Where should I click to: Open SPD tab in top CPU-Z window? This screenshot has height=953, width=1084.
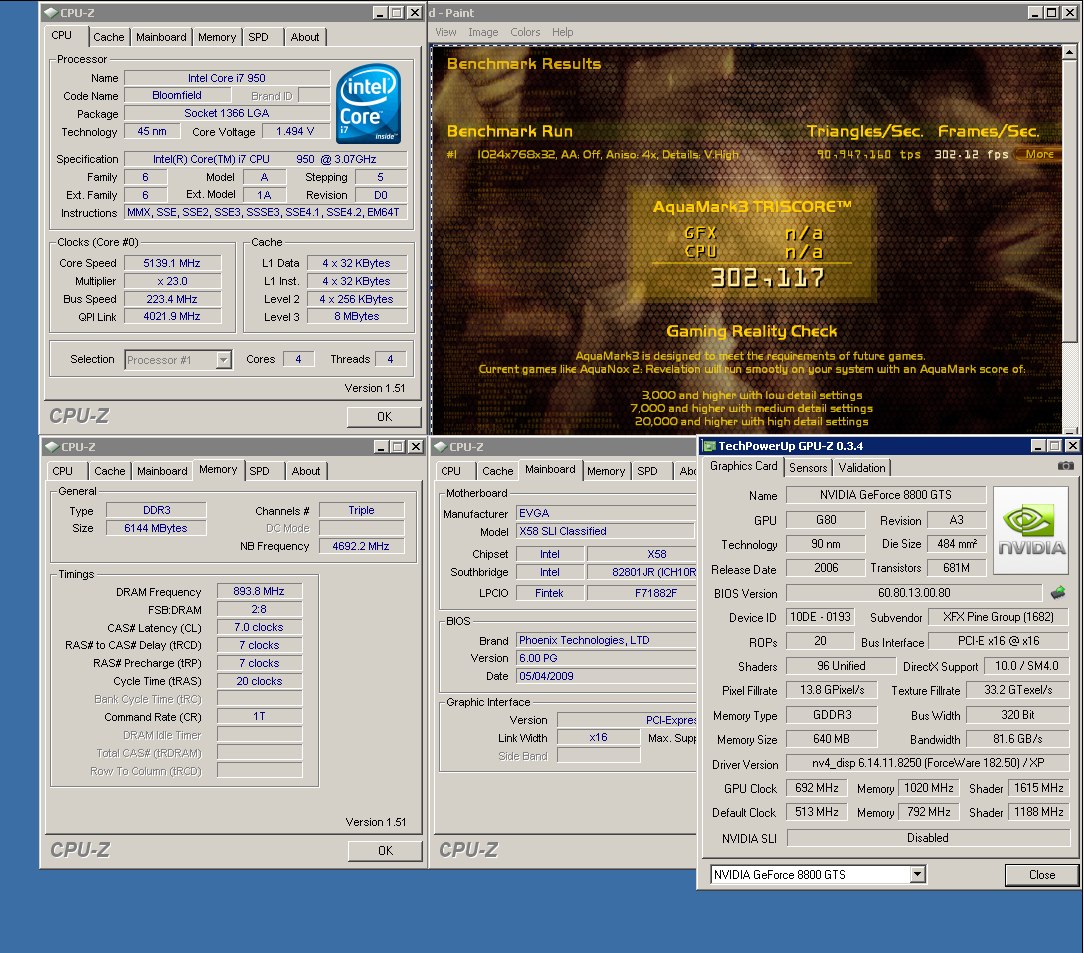click(259, 37)
